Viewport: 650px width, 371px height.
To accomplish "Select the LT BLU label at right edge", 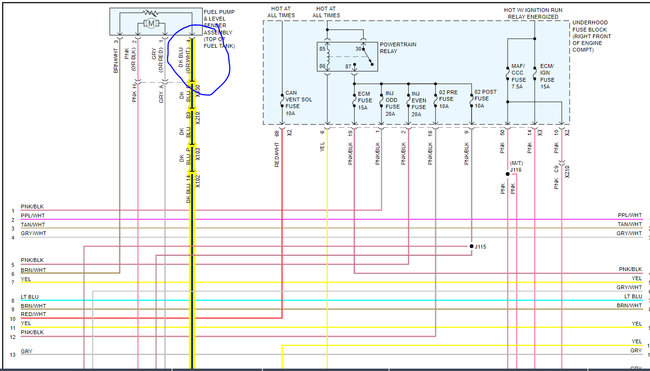I will (633, 296).
